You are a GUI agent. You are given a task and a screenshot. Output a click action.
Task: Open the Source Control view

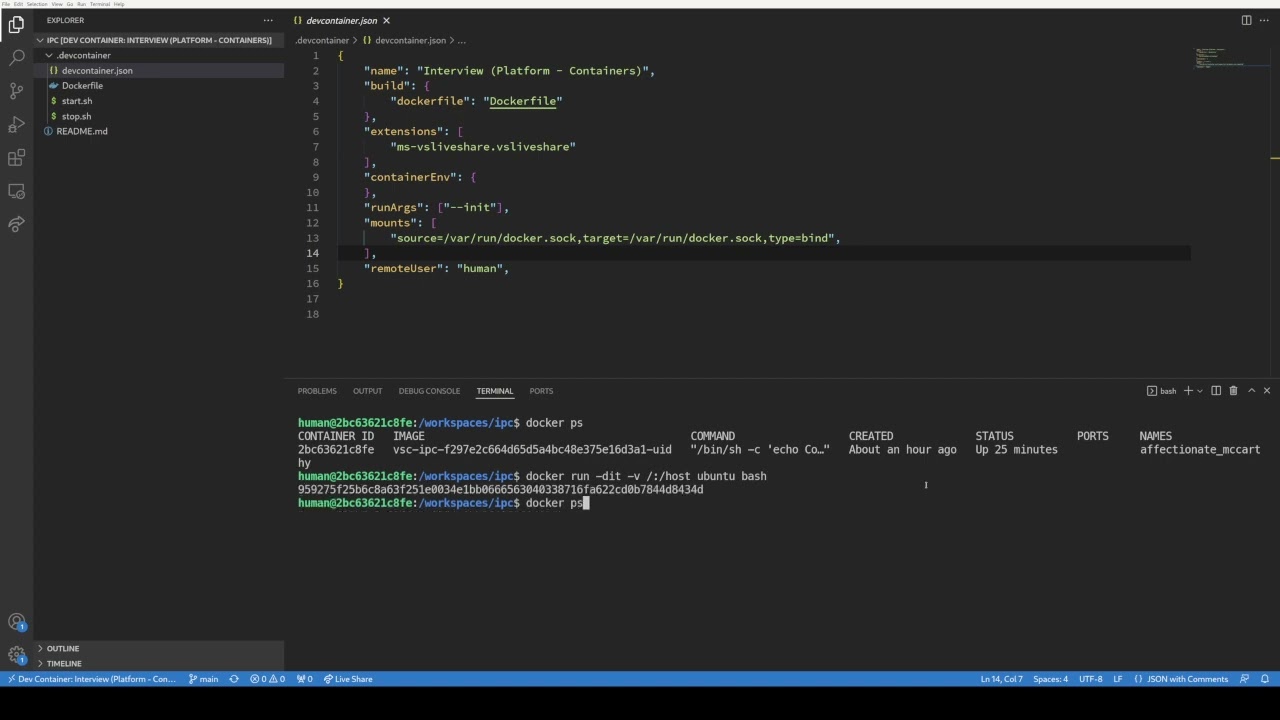16,91
